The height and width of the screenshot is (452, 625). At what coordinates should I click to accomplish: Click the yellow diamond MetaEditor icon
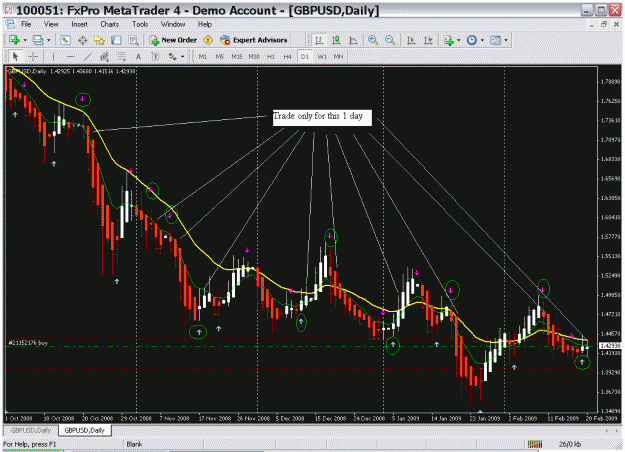point(208,40)
